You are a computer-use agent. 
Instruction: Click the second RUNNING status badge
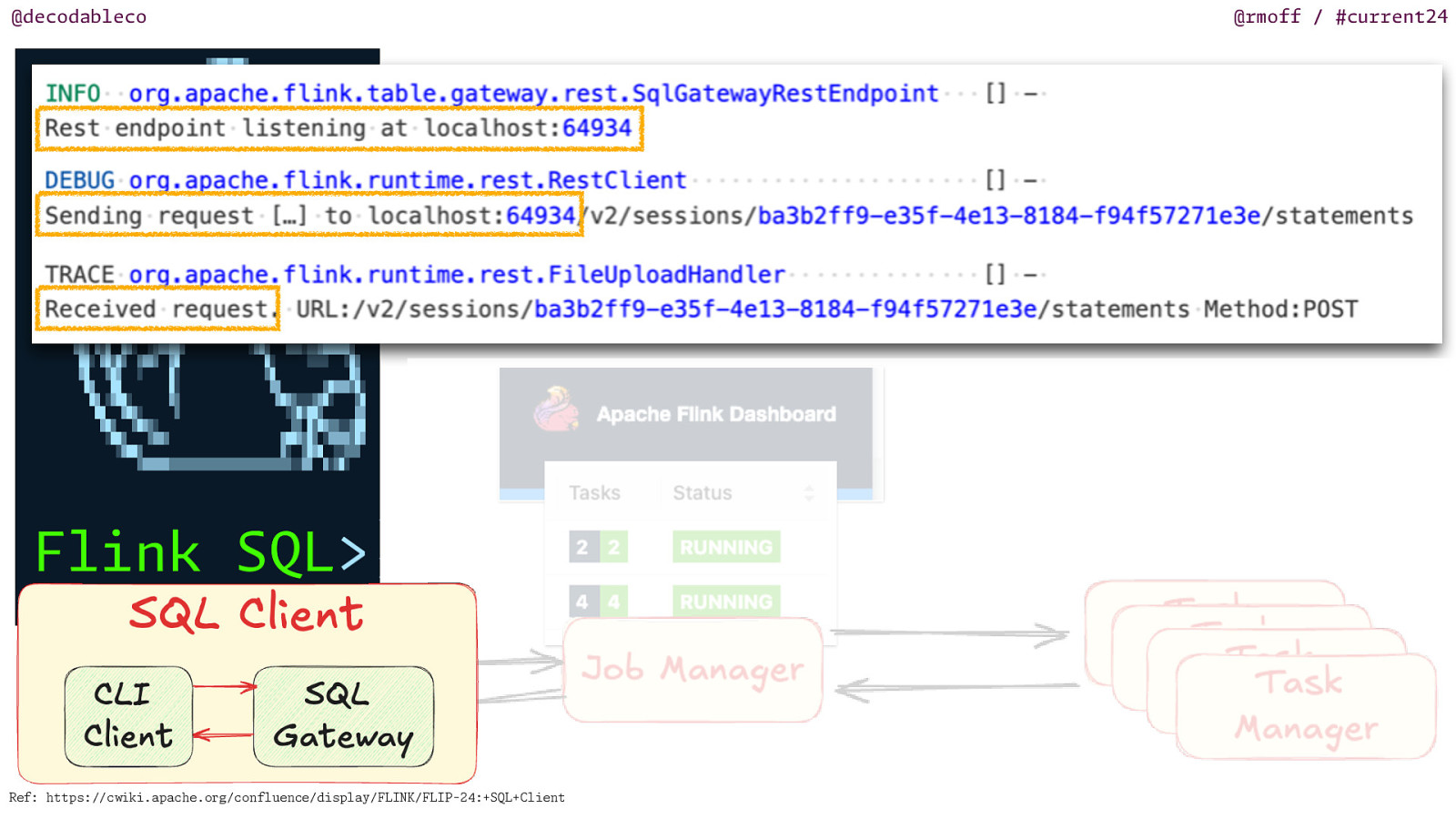pos(726,602)
